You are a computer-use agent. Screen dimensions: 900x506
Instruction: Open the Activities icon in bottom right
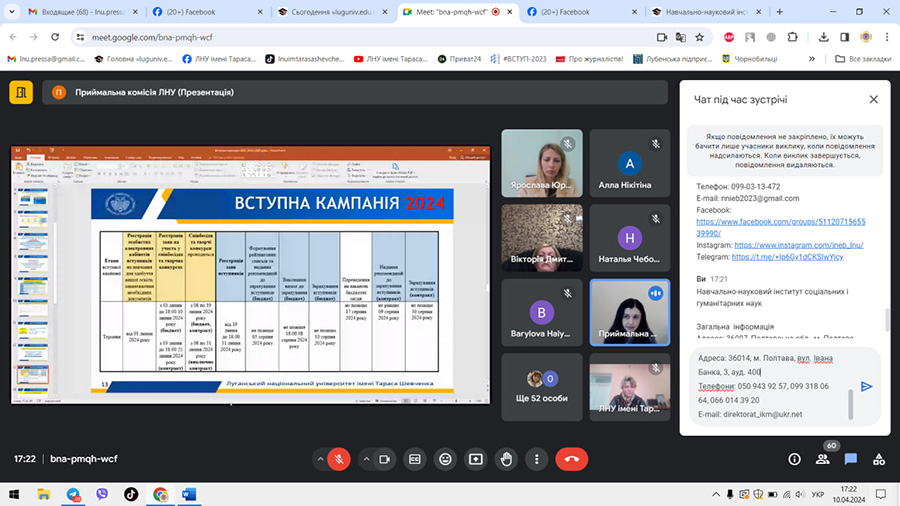[x=879, y=459]
